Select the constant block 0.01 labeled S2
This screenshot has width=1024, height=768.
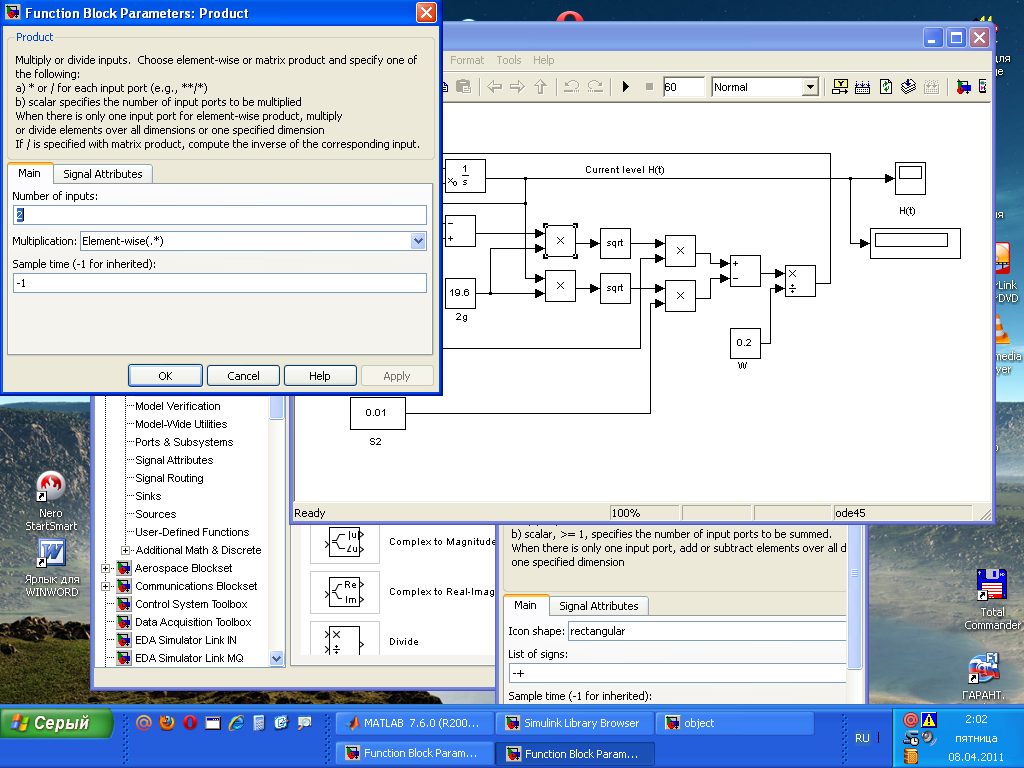[x=377, y=413]
